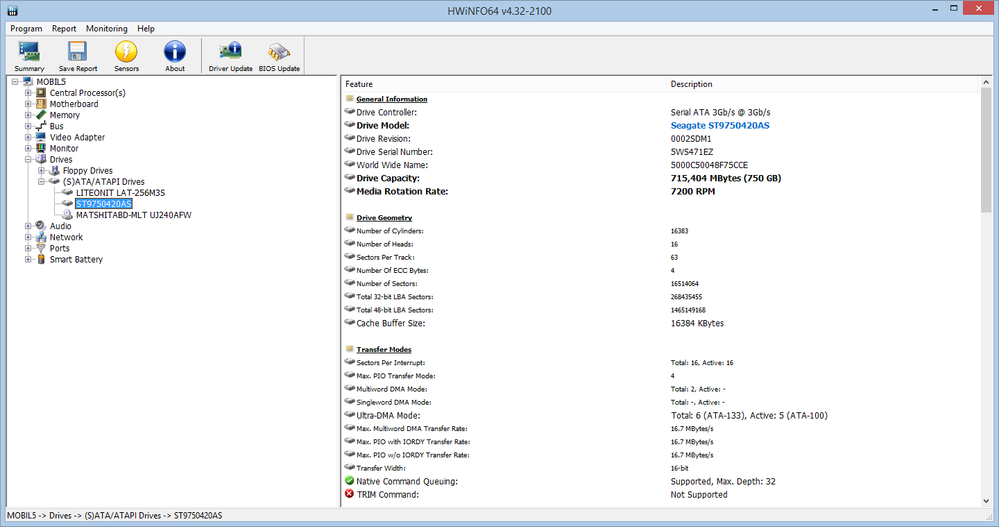Select MATSHITABD-MLT UJ240AFW tree entry
The image size is (999, 527).
(134, 215)
